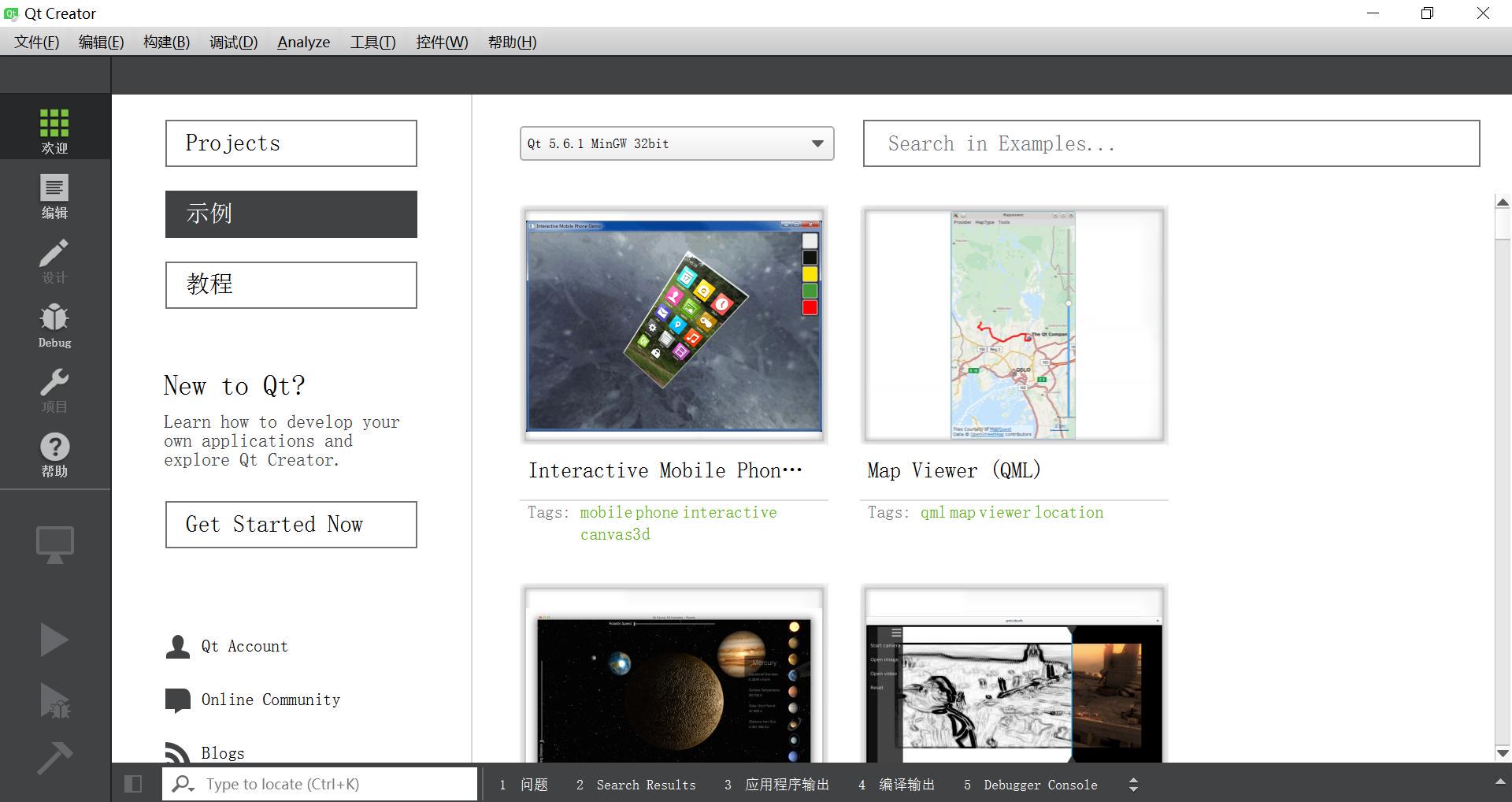
Task: Switch to 编辑 Edit mode
Action: click(x=54, y=196)
